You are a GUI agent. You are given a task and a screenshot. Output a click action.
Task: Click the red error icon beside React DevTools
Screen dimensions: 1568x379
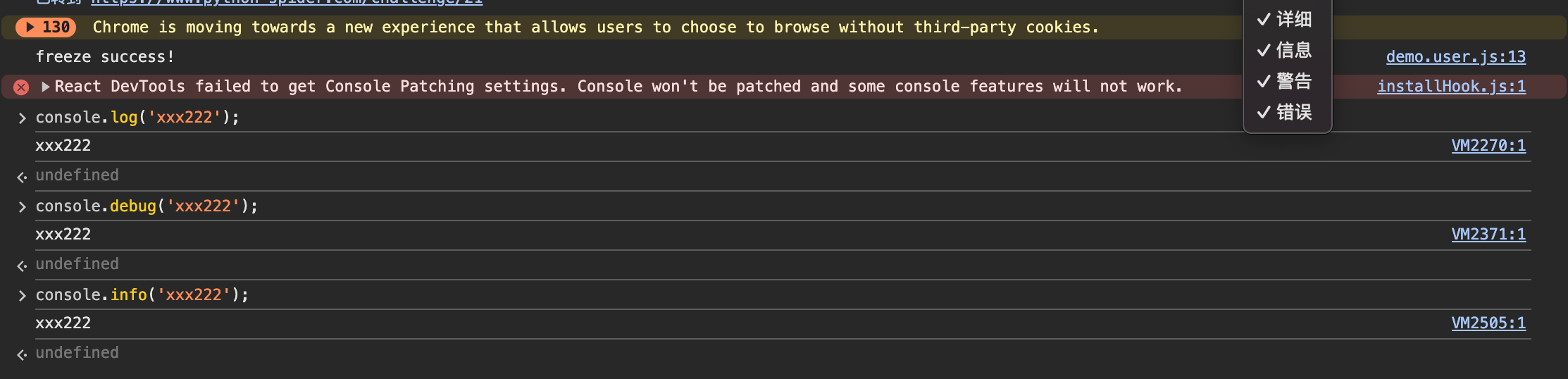pyautogui.click(x=21, y=87)
